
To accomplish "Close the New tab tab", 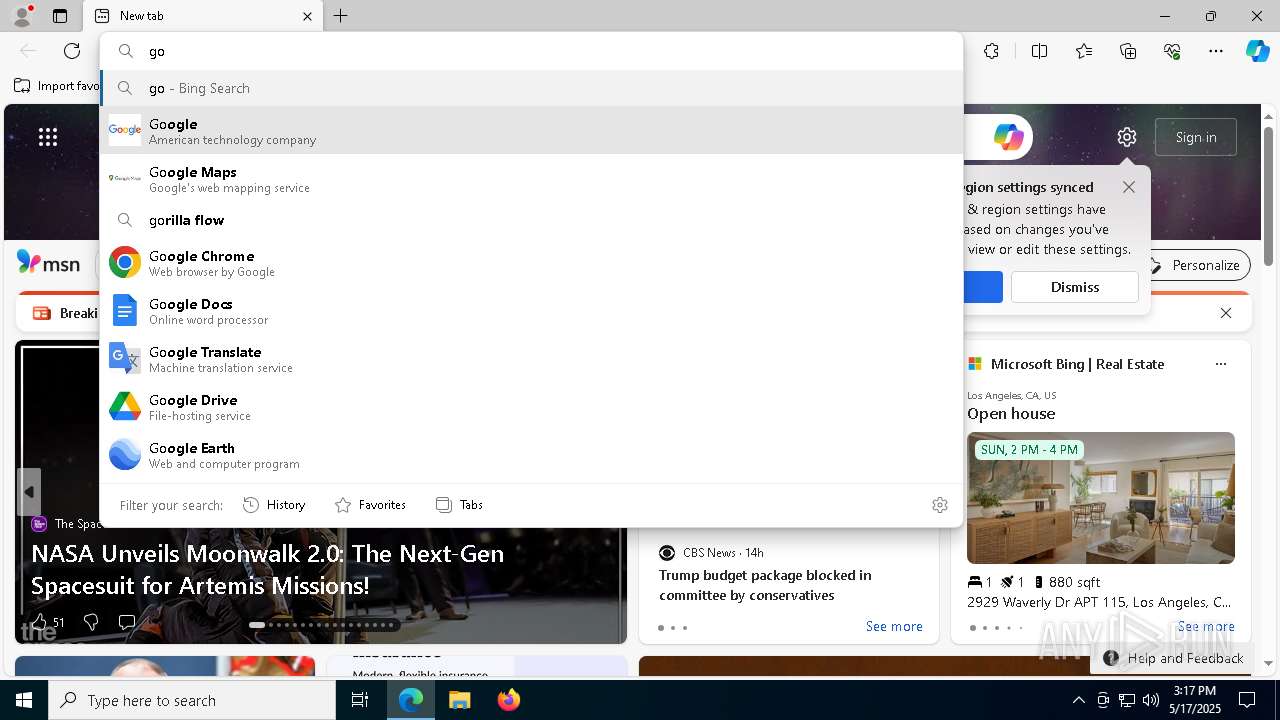I will 307,16.
